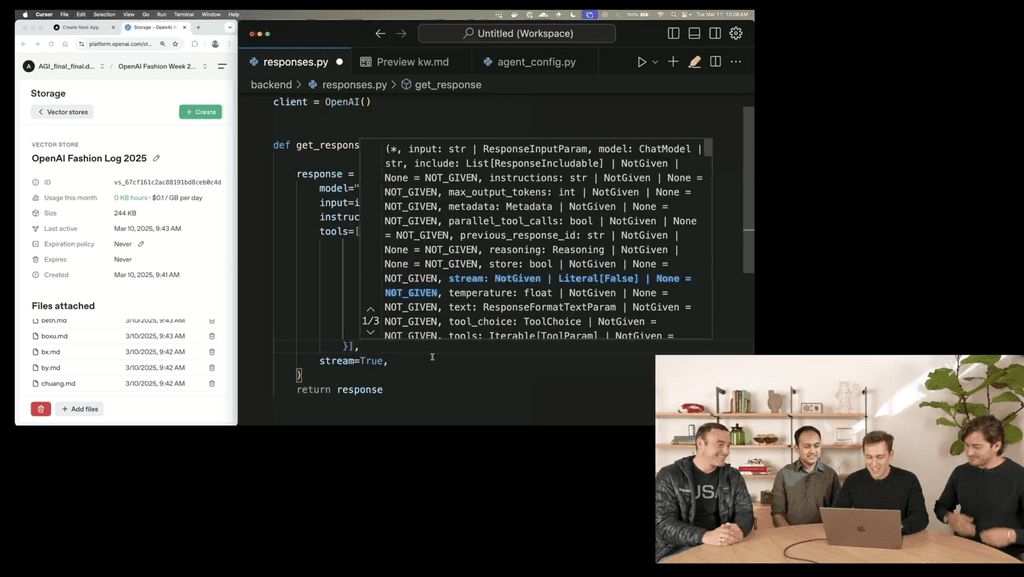Click the red delete vector store icon

coord(40,409)
